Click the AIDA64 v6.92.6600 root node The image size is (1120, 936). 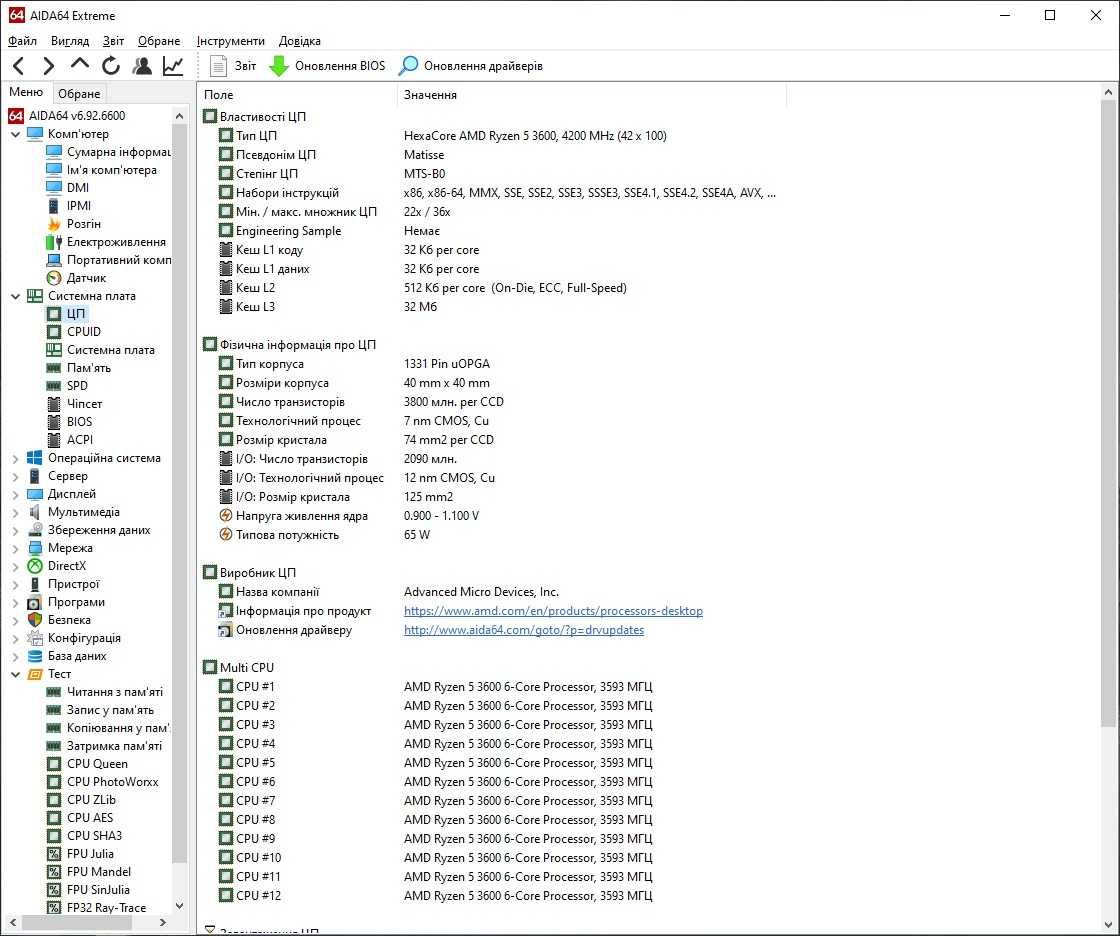[67, 115]
